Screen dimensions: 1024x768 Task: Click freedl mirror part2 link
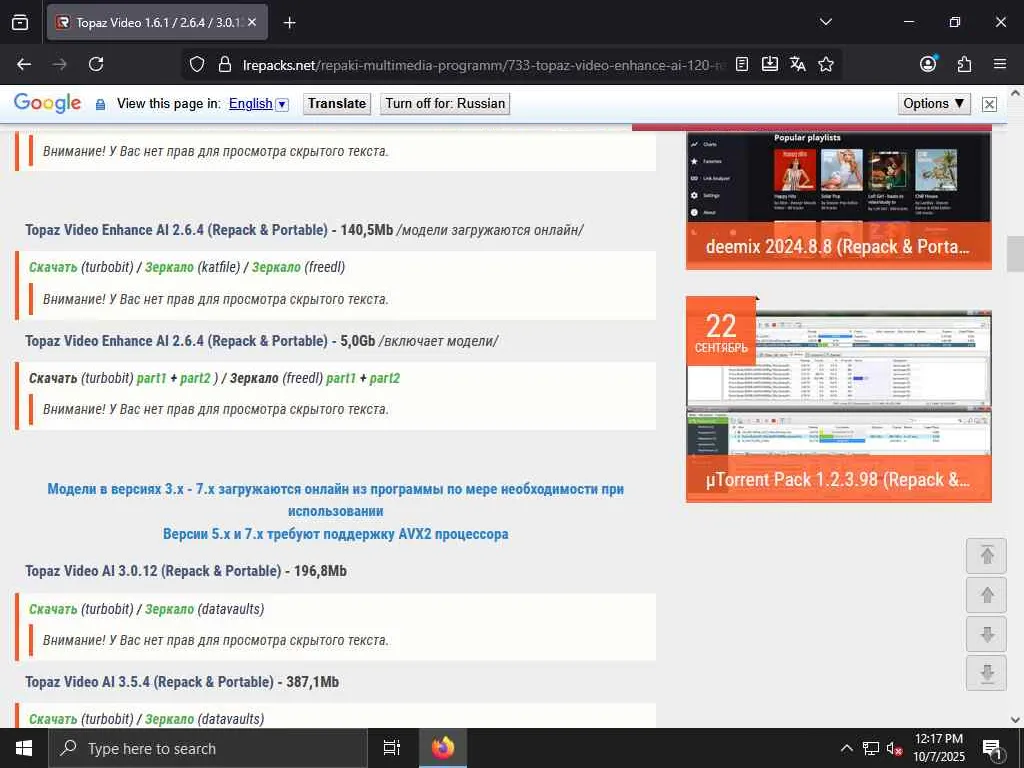(x=385, y=378)
